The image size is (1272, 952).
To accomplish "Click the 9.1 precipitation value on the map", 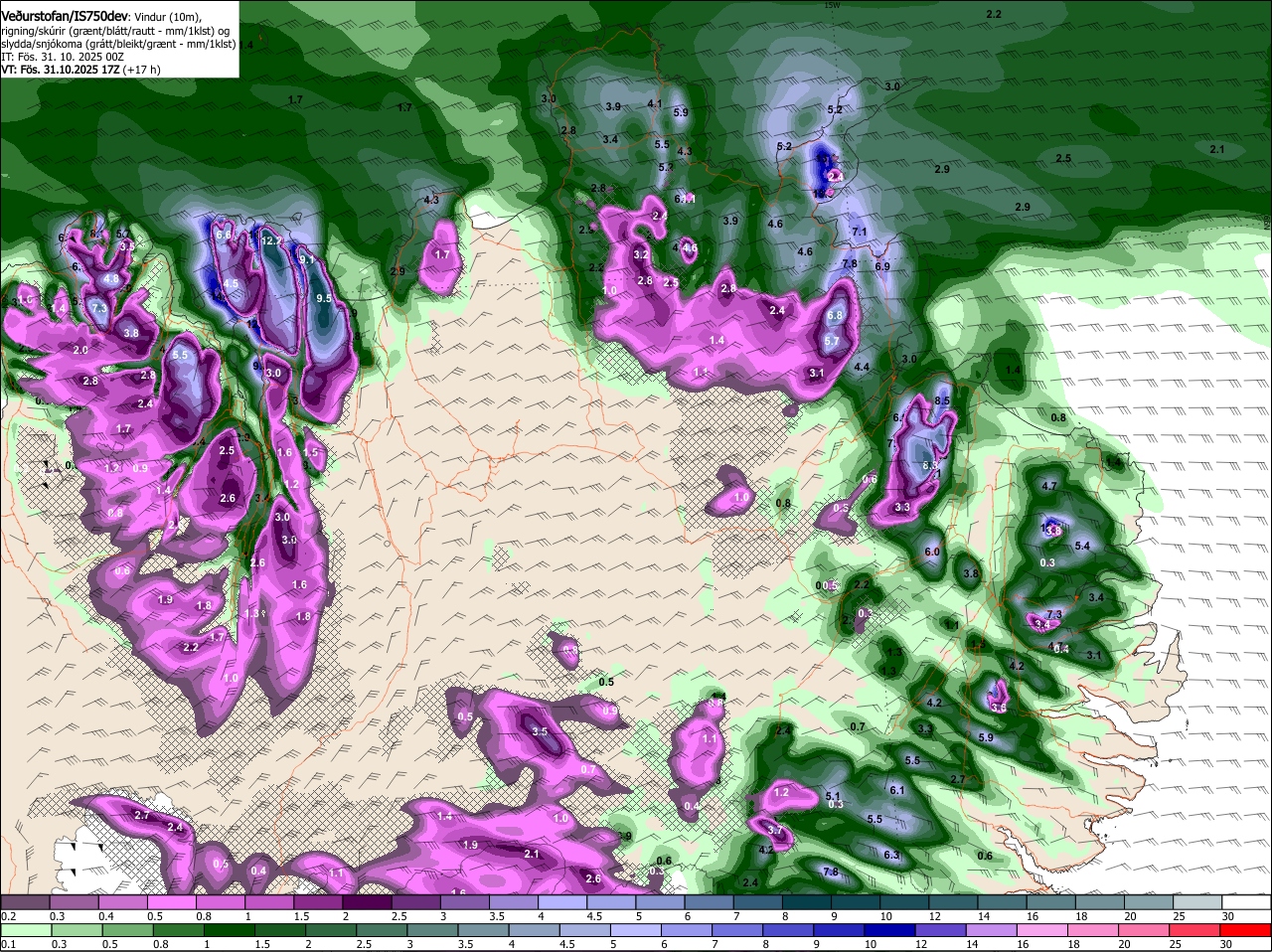I will pos(306,259).
